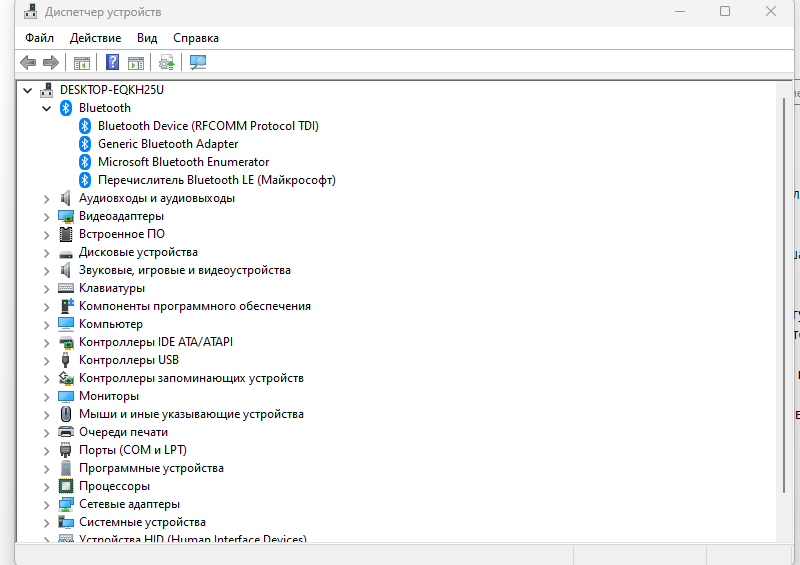The image size is (800, 565).
Task: Click the USB plug icon next to Контроллеры USB
Action: click(x=65, y=360)
